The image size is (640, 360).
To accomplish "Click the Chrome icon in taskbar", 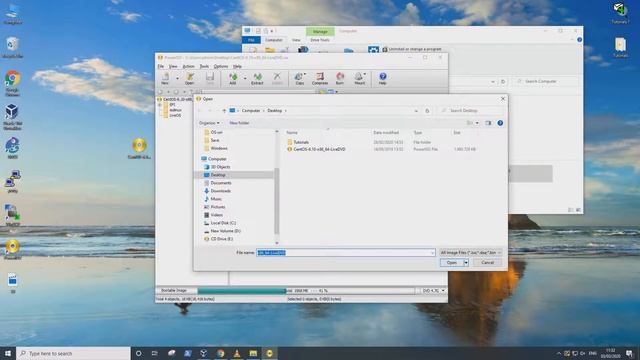I will click(220, 353).
